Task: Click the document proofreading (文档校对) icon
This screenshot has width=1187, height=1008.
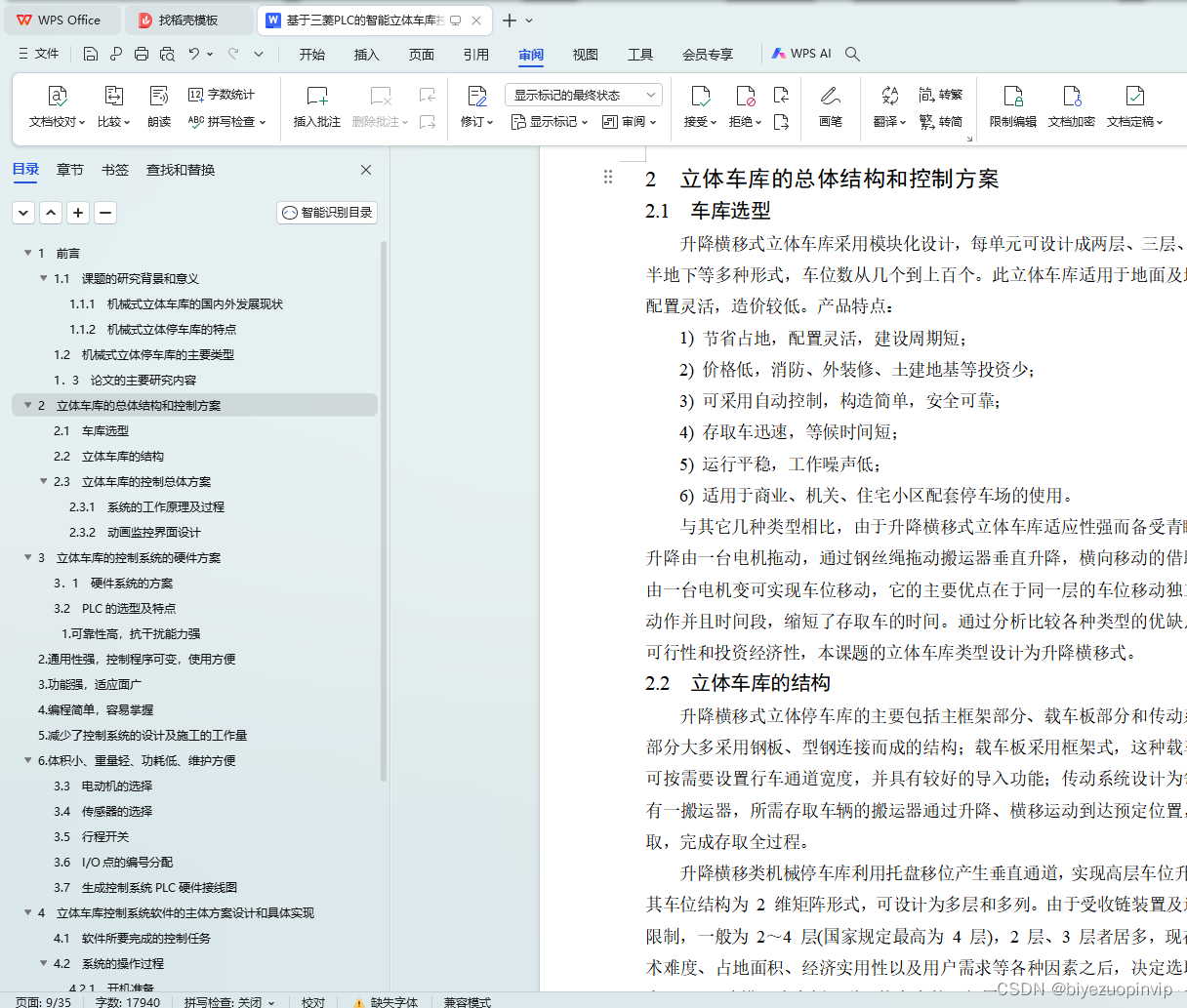Action: pyautogui.click(x=58, y=96)
